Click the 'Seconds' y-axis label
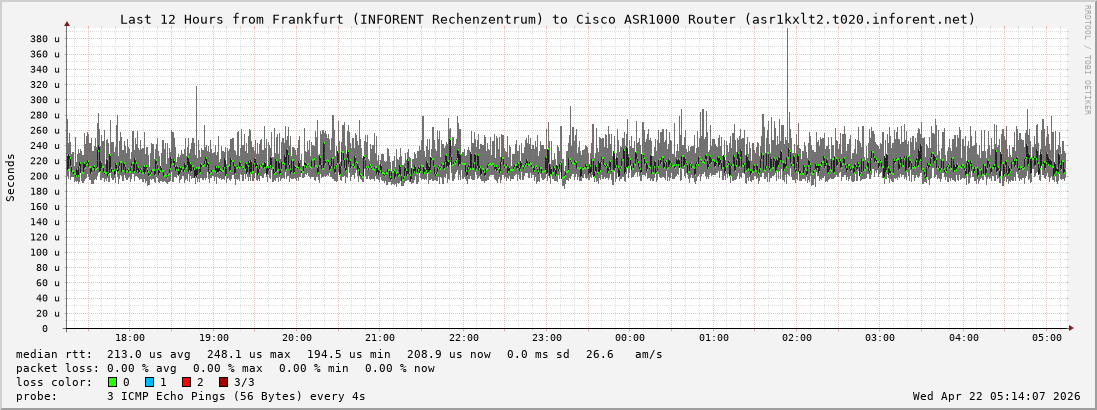Image resolution: width=1097 pixels, height=410 pixels. coord(11,177)
